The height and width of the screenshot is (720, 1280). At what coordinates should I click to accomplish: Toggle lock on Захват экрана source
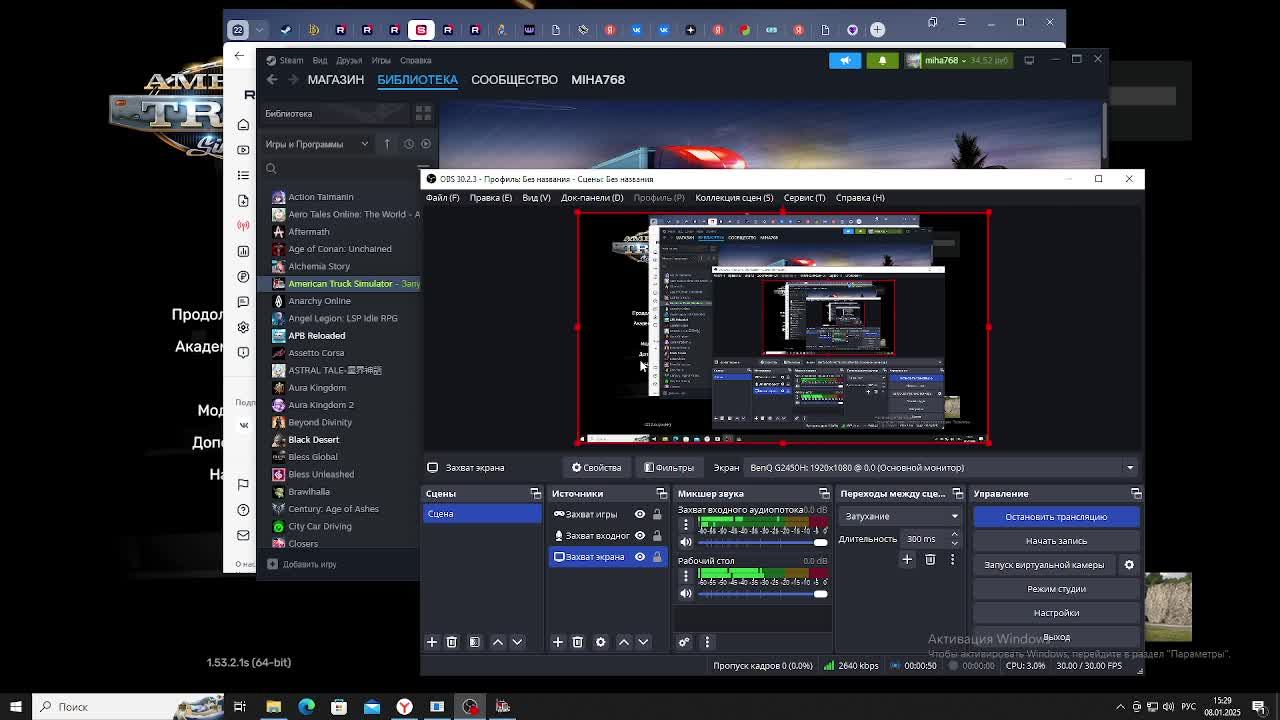click(x=657, y=557)
